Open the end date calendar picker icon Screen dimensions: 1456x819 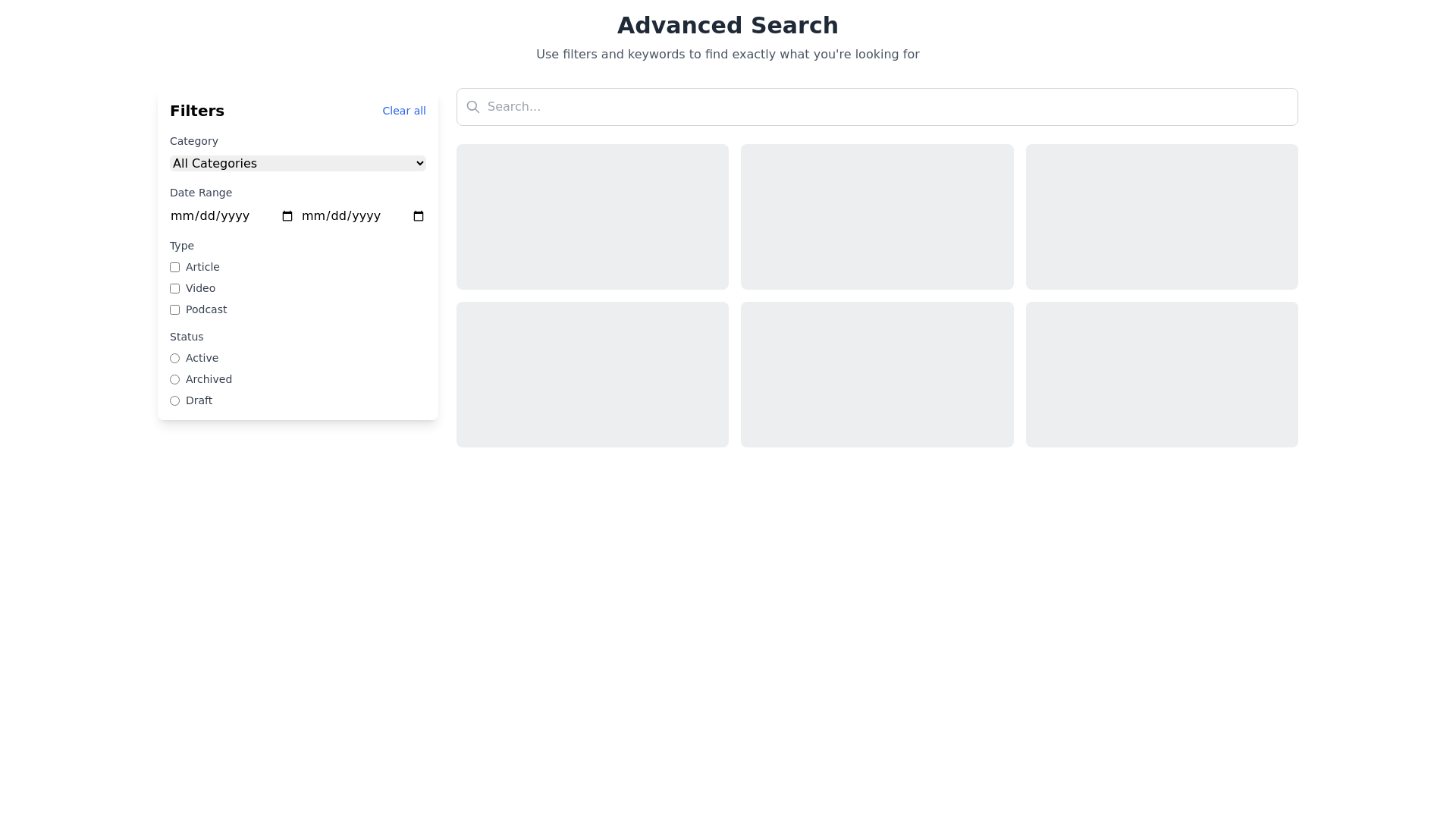419,216
